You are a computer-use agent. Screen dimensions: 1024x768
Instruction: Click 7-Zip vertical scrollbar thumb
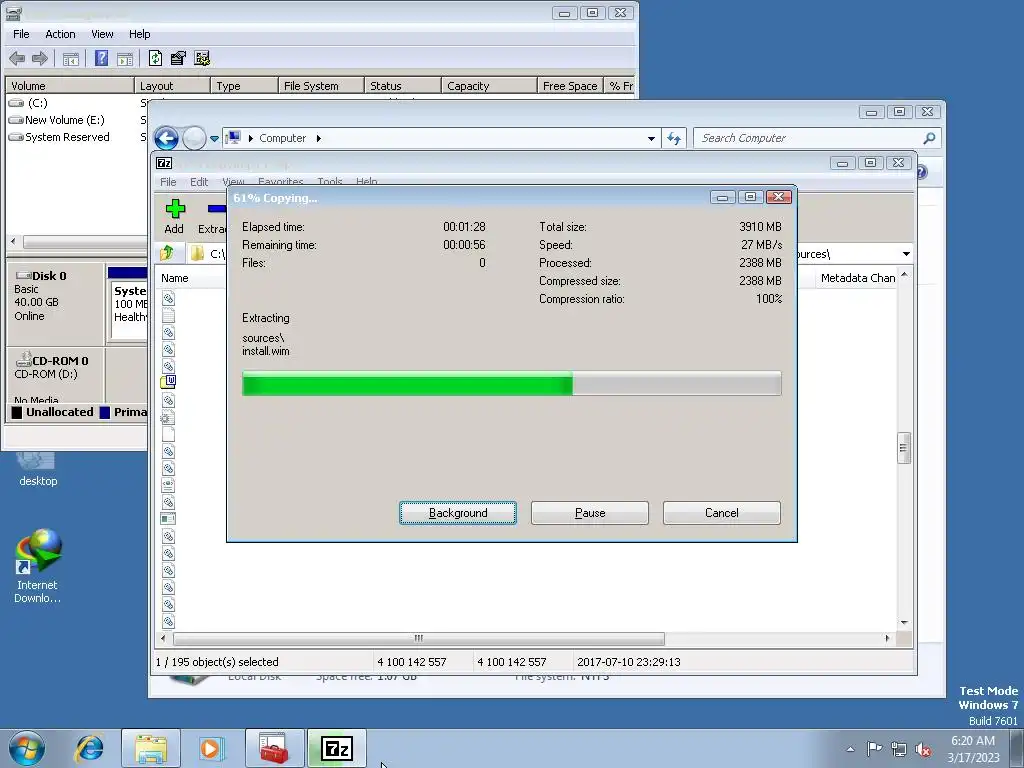904,448
